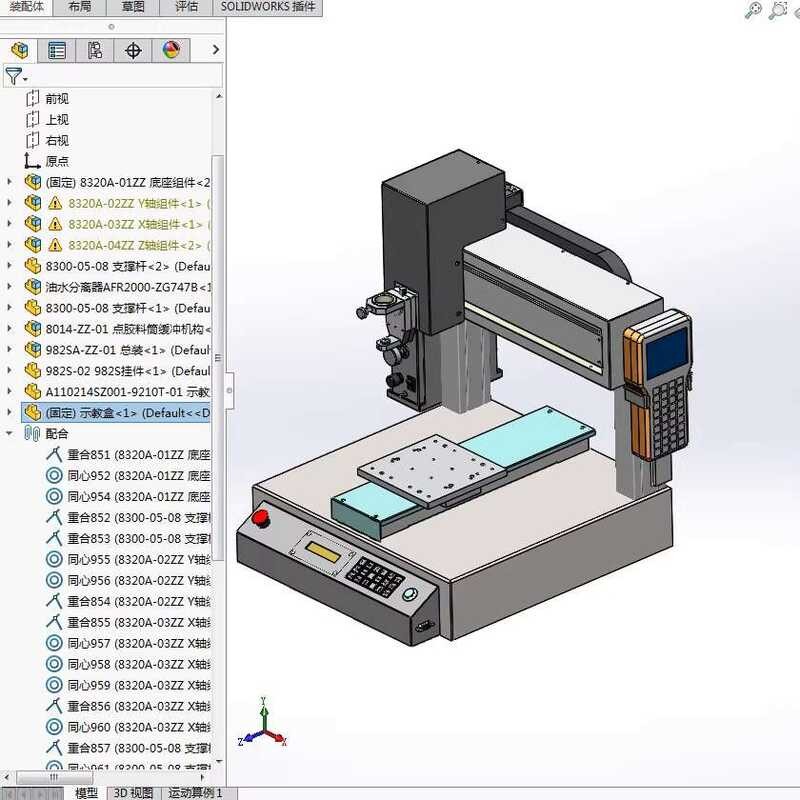Image resolution: width=800 pixels, height=800 pixels.
Task: Show more manager tabs with right chevron
Action: click(x=216, y=50)
